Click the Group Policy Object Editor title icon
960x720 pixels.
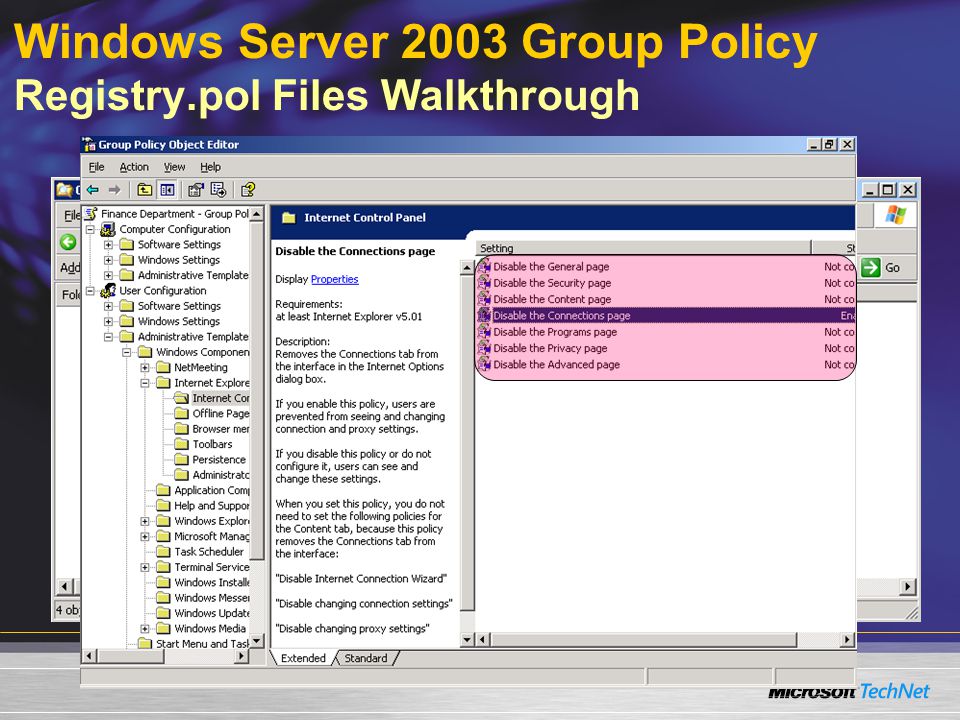89,144
